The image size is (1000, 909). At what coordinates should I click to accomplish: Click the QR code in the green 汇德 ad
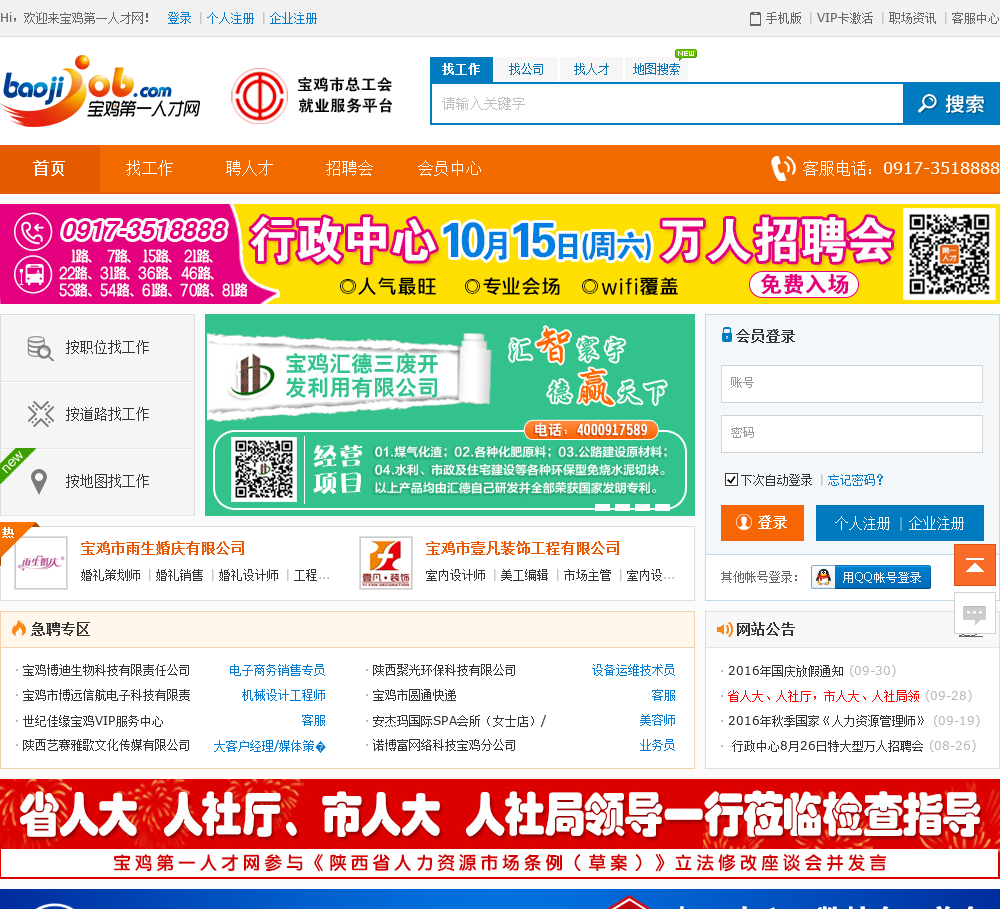(x=264, y=469)
